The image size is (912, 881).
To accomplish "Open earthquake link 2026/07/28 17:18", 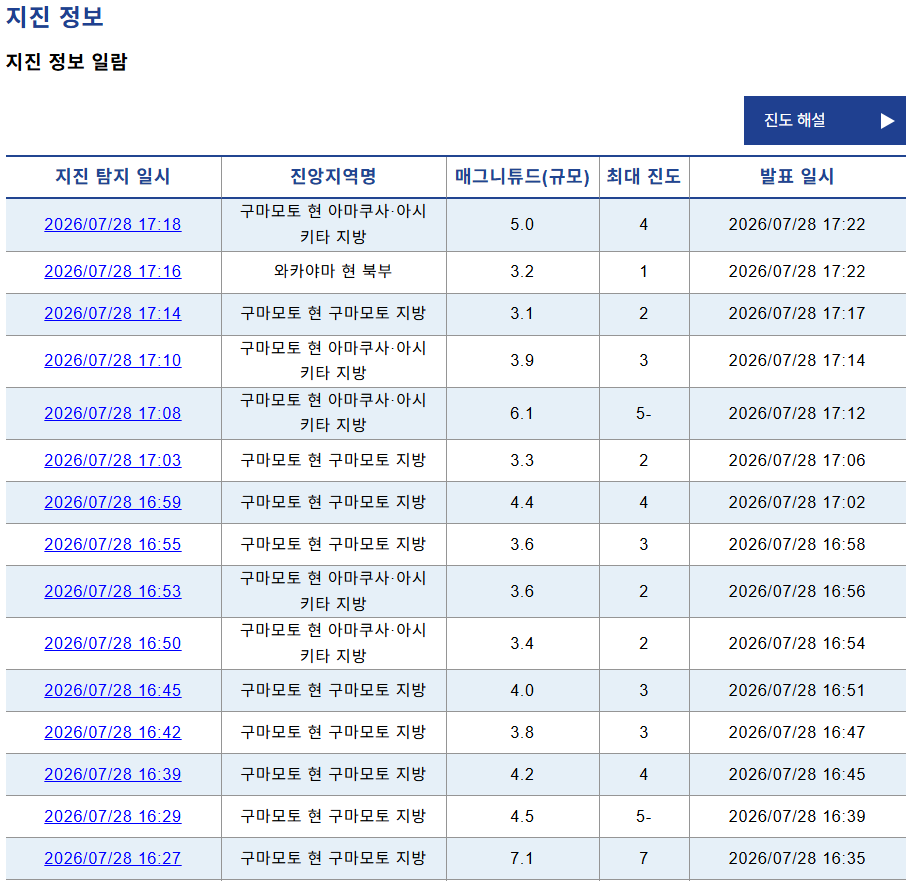I will click(113, 224).
